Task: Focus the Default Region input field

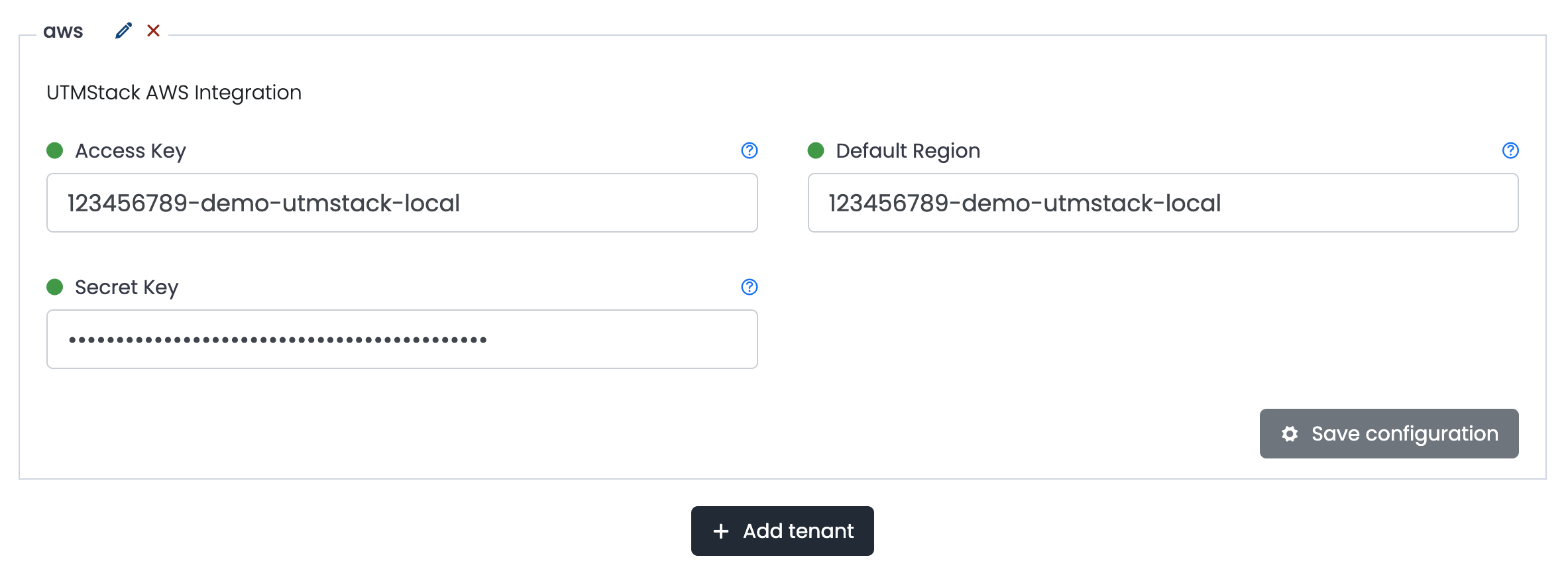Action: coord(1162,203)
